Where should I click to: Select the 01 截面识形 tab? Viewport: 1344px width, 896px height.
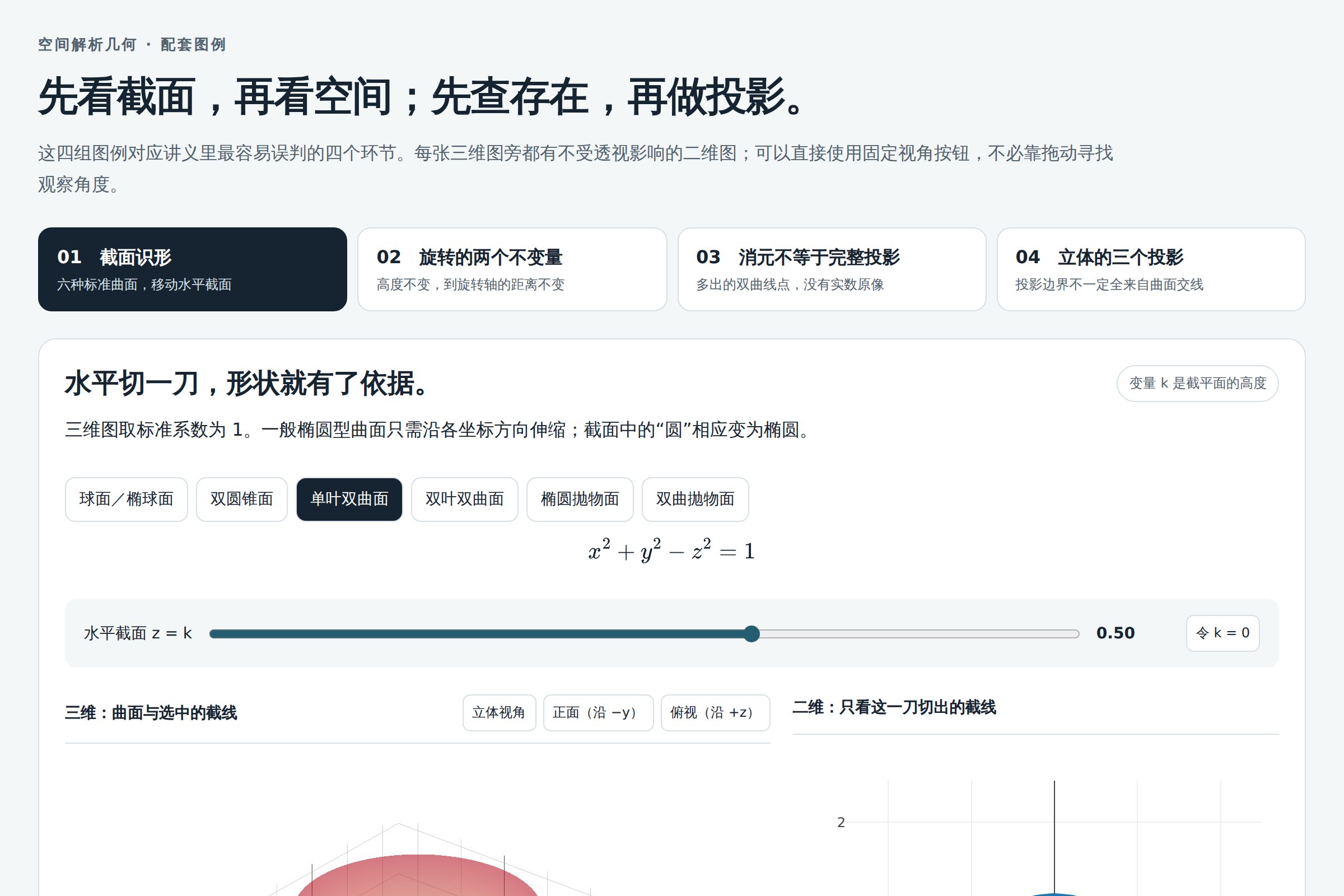tap(193, 269)
